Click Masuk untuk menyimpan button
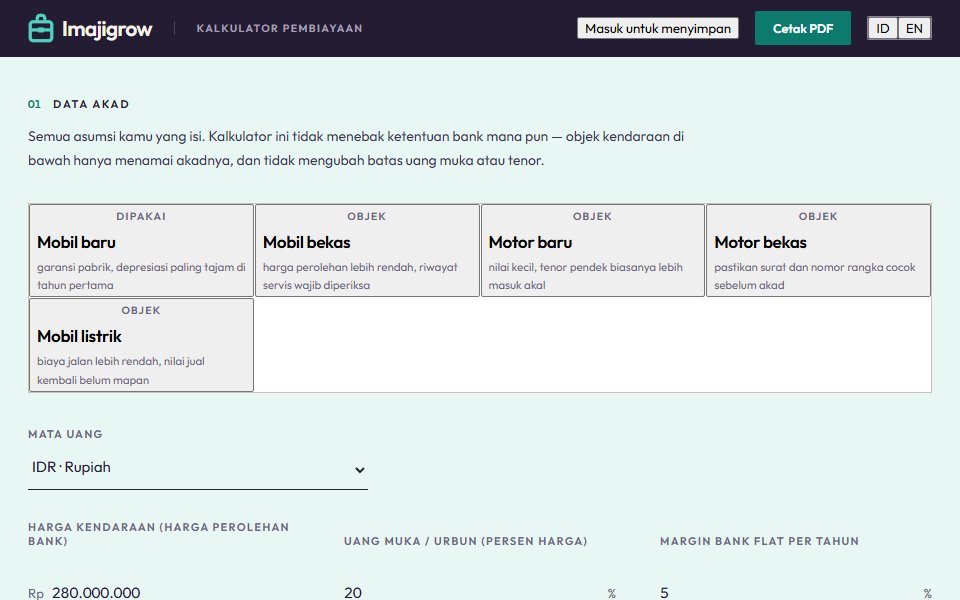Screen dimensions: 960x600 tap(658, 28)
